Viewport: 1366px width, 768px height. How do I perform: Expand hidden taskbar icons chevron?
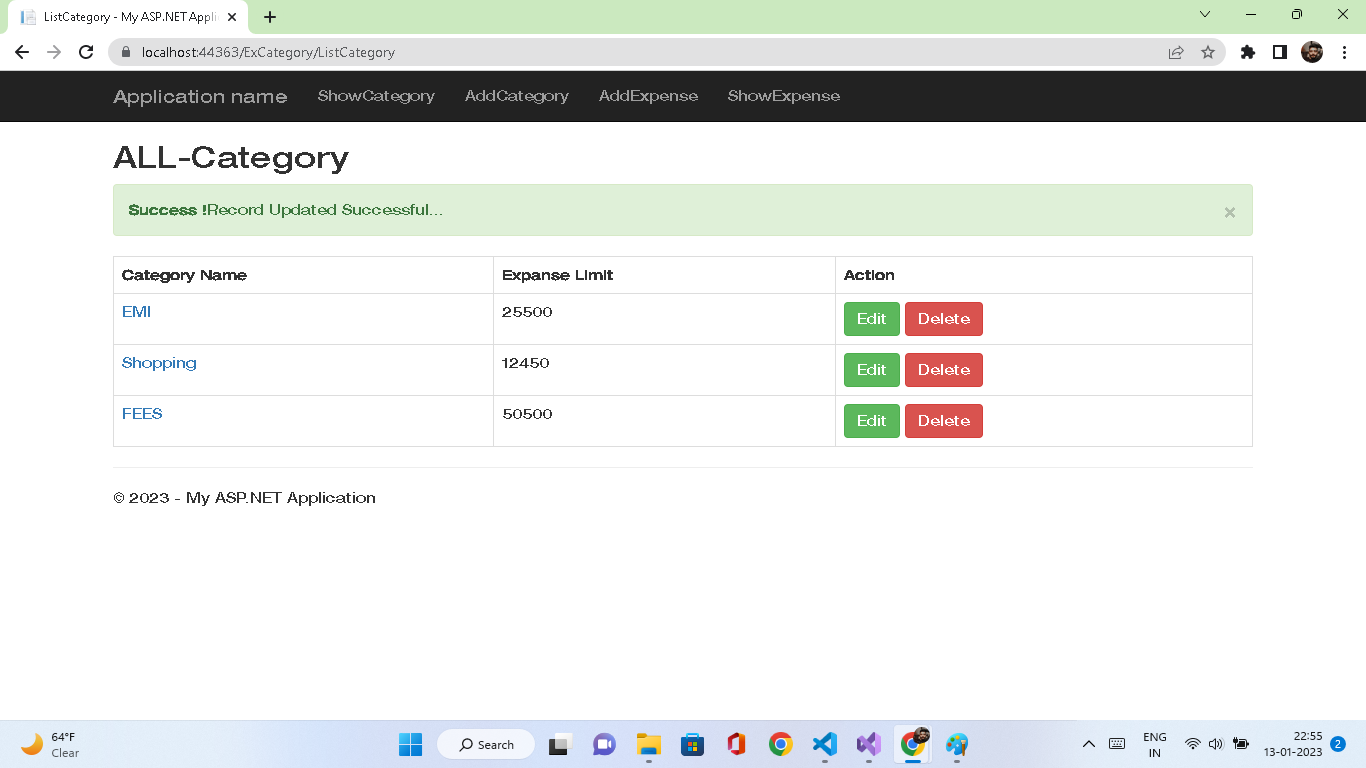(x=1089, y=744)
